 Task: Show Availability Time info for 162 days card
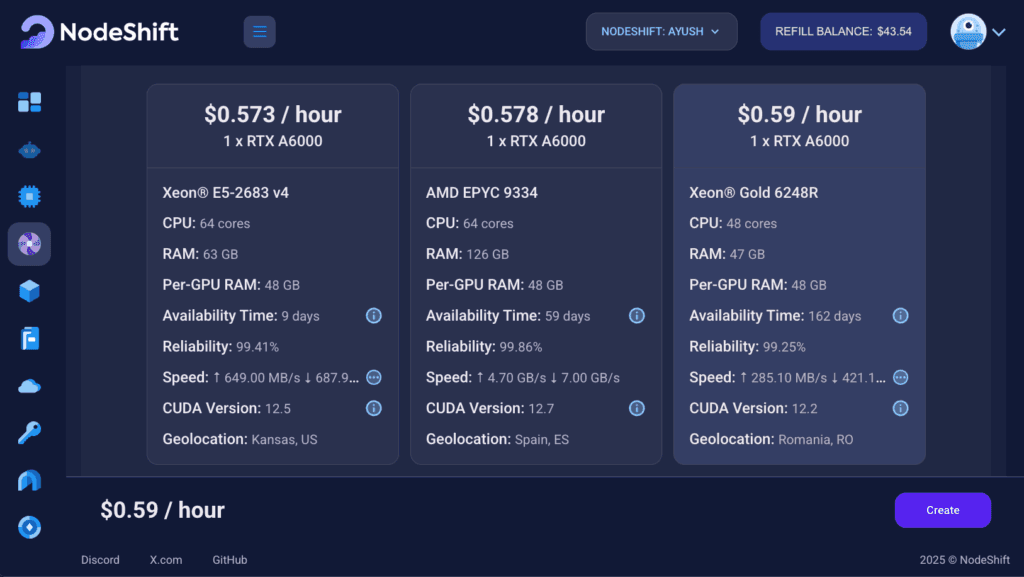[901, 316]
